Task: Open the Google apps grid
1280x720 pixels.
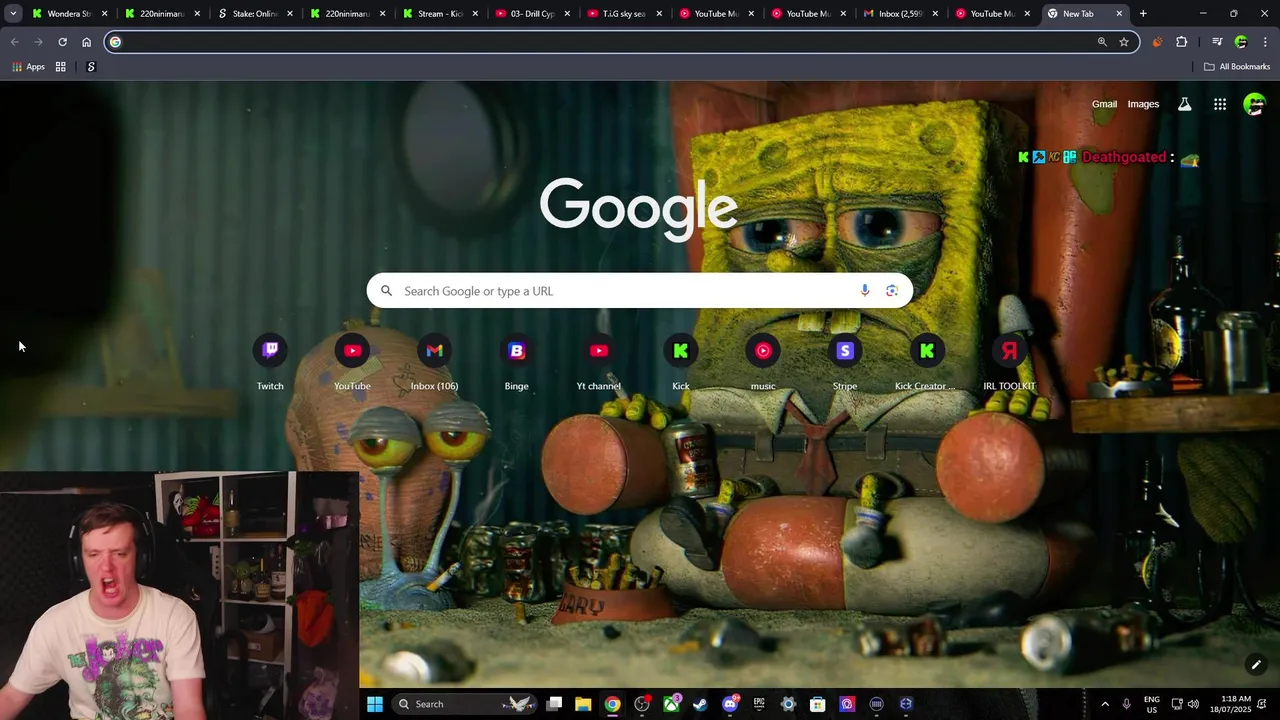Action: pyautogui.click(x=1220, y=104)
